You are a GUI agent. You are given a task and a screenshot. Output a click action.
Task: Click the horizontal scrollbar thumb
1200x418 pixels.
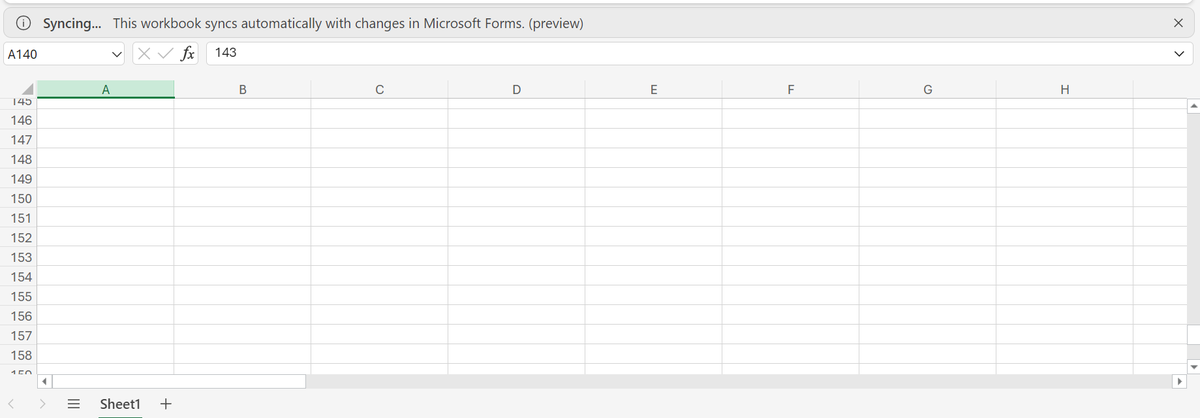pyautogui.click(x=180, y=381)
